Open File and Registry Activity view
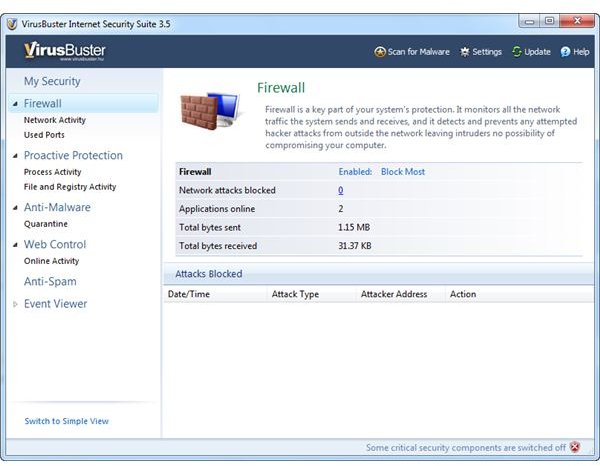 tap(70, 187)
